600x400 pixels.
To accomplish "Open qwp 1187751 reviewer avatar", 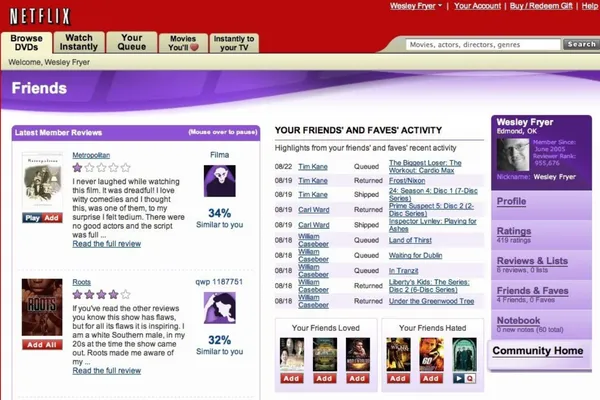I will tap(220, 308).
